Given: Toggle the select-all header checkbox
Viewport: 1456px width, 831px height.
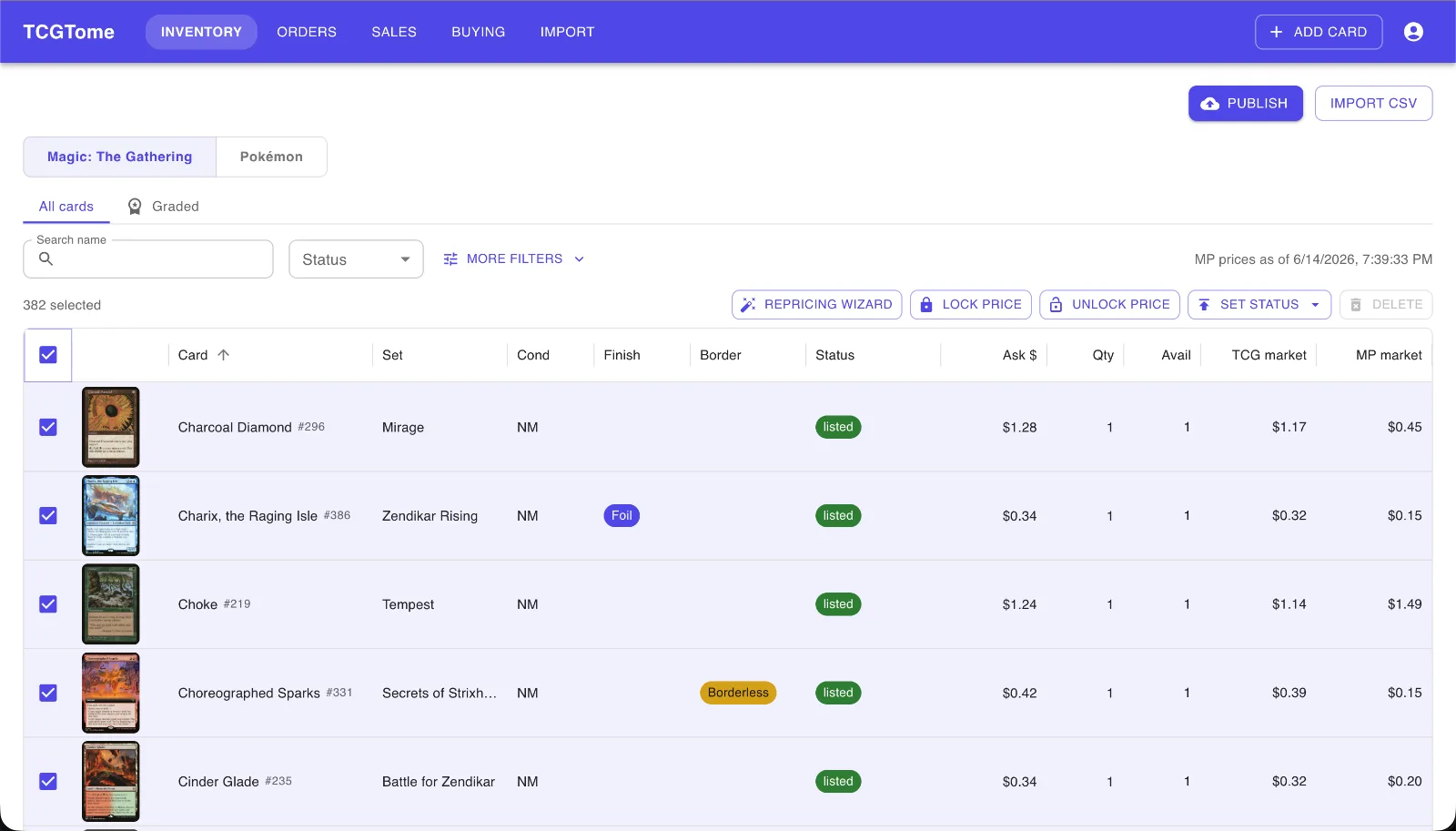Looking at the screenshot, I should [48, 355].
